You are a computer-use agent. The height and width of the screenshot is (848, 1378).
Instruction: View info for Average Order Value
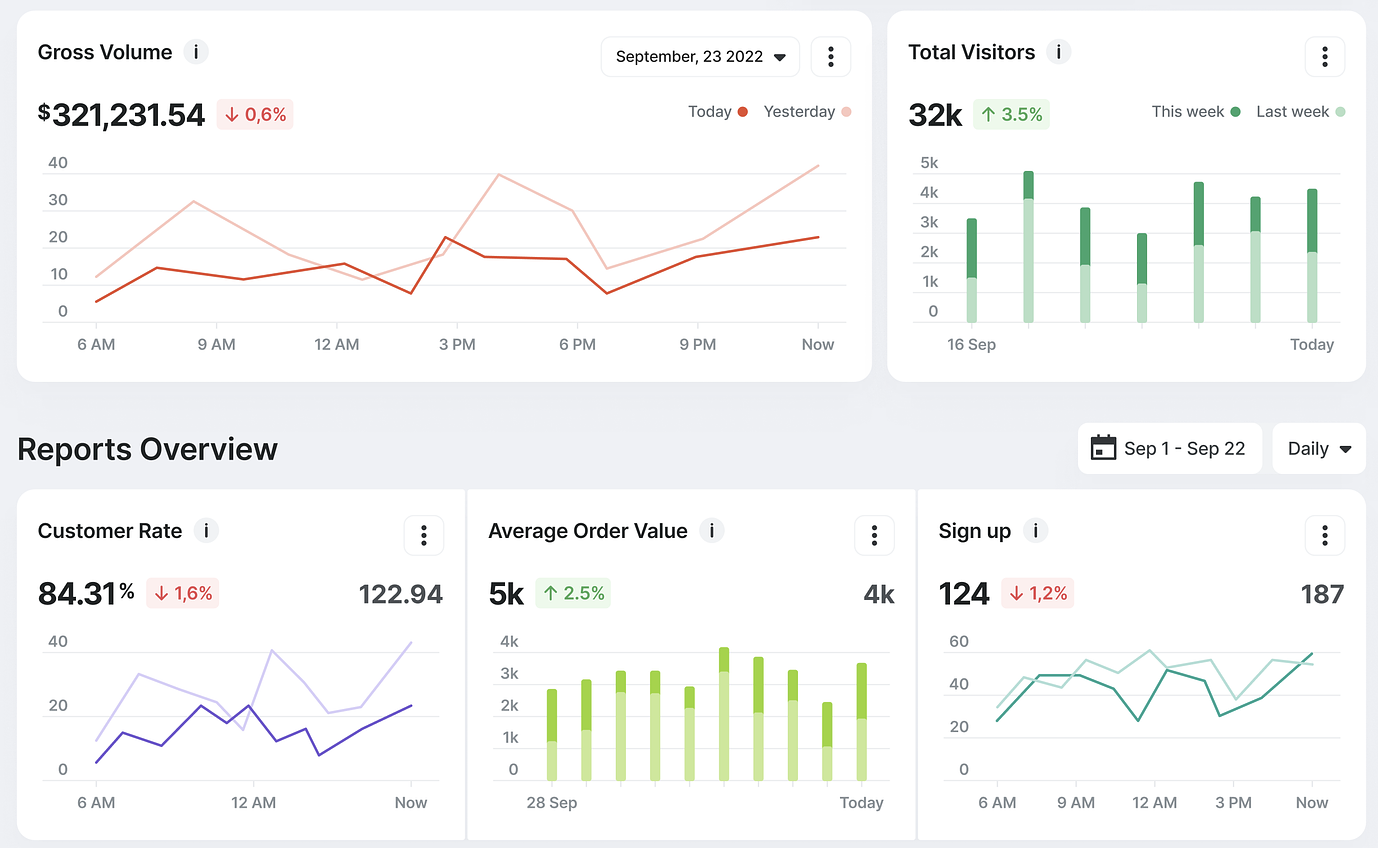pos(711,531)
